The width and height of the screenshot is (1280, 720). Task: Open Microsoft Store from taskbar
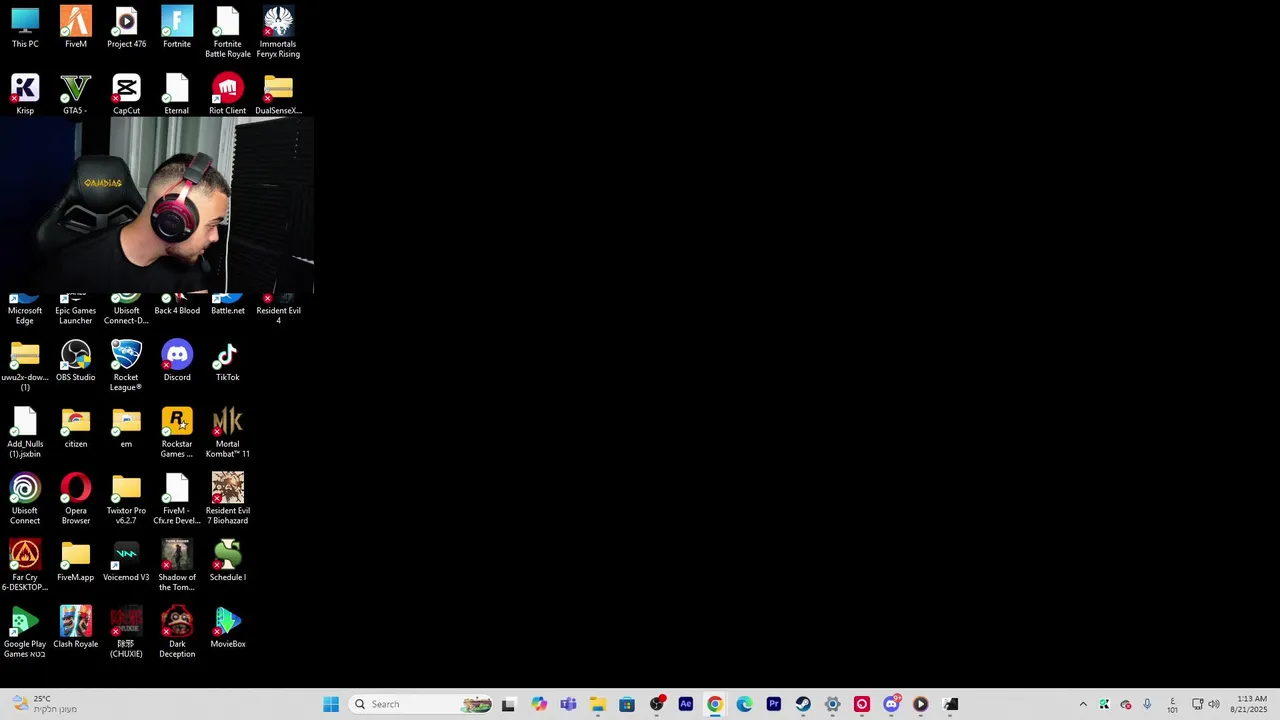pos(627,704)
